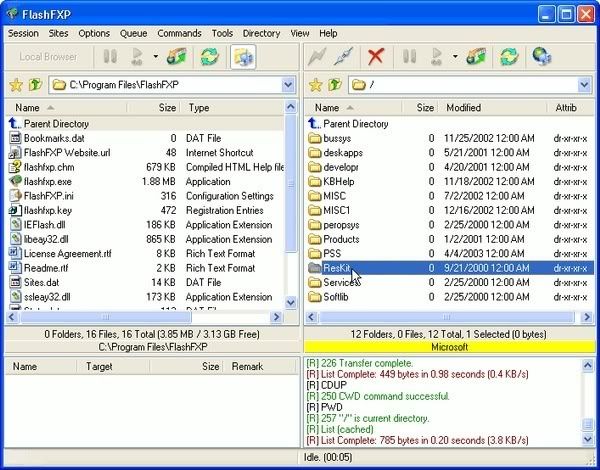The image size is (600, 470).
Task: Open the Sites menu
Action: tap(58, 33)
